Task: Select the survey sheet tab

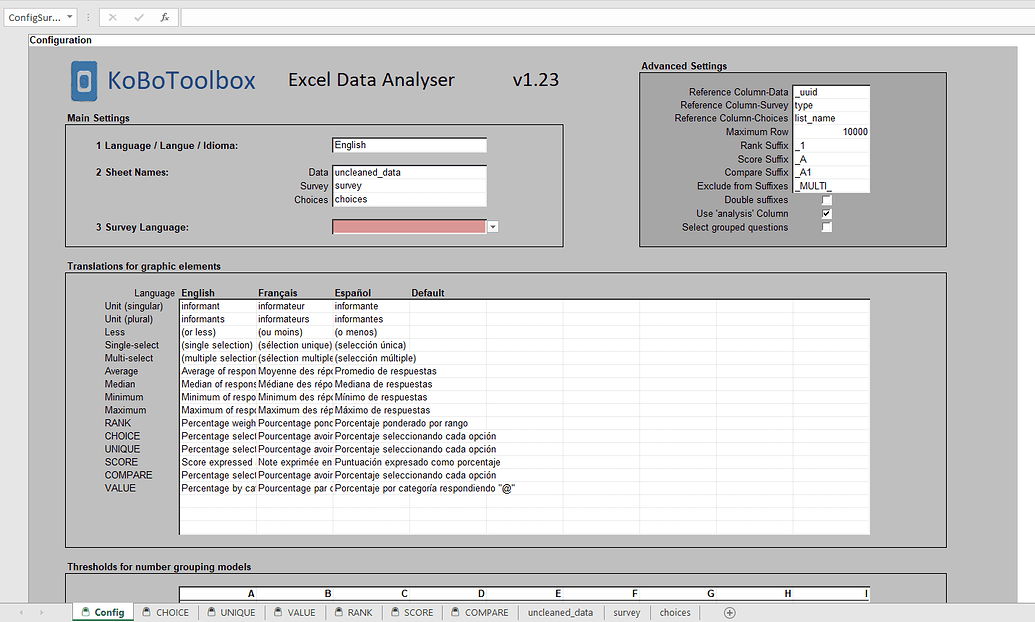Action: click(626, 612)
